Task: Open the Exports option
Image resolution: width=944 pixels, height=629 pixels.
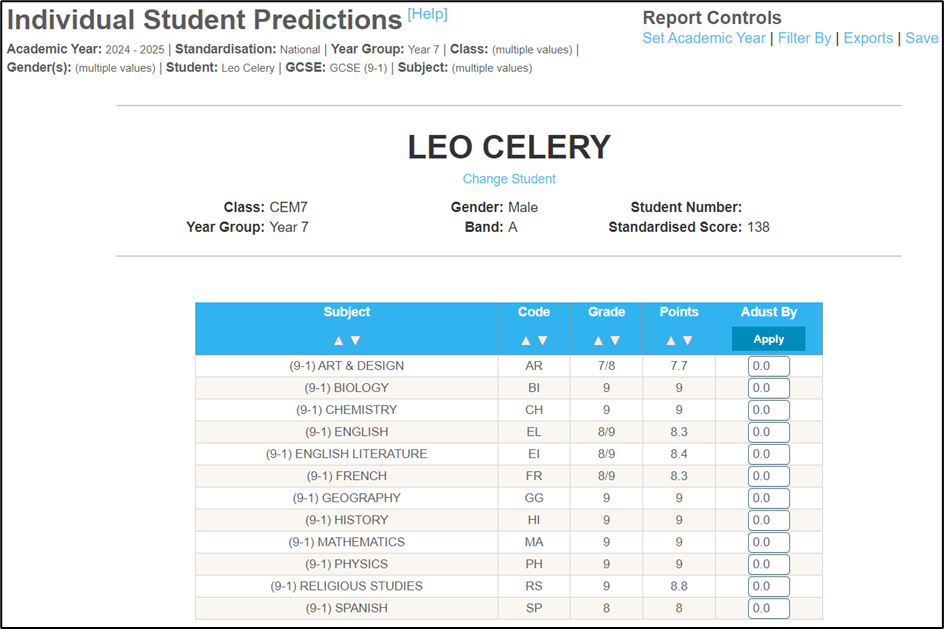Action: (x=868, y=38)
